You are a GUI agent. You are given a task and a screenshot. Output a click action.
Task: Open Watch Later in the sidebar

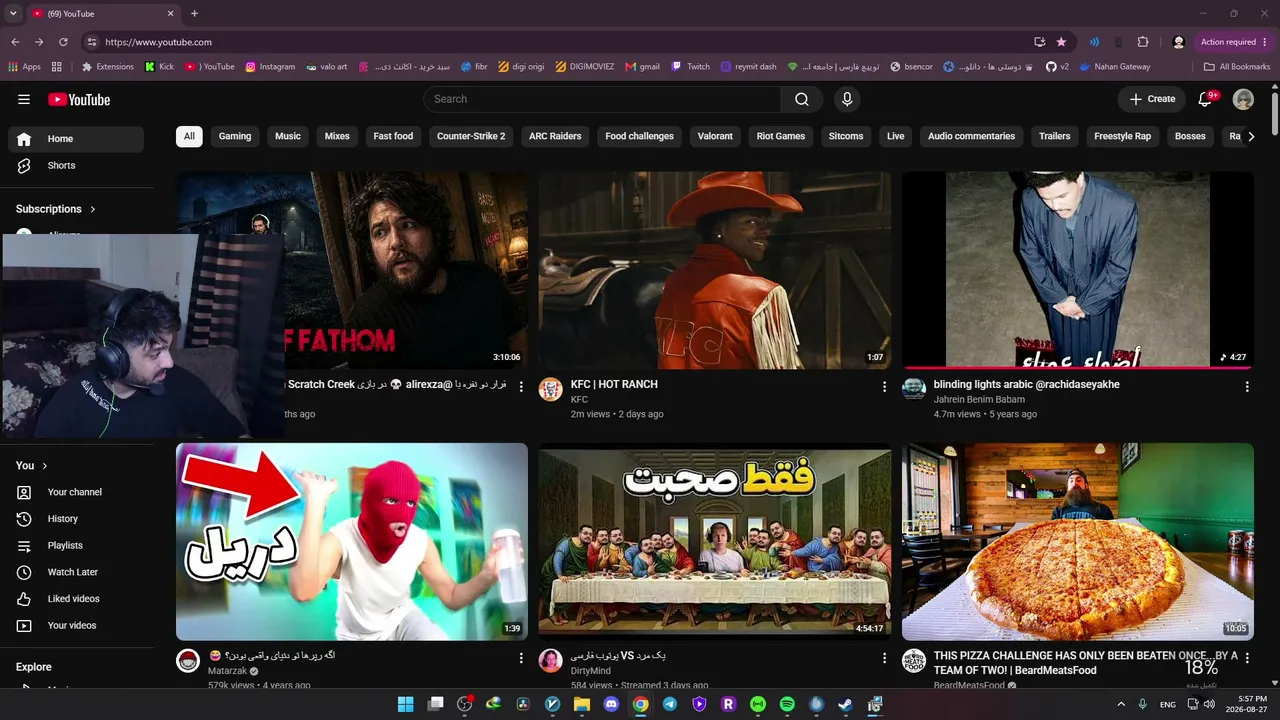(x=76, y=572)
